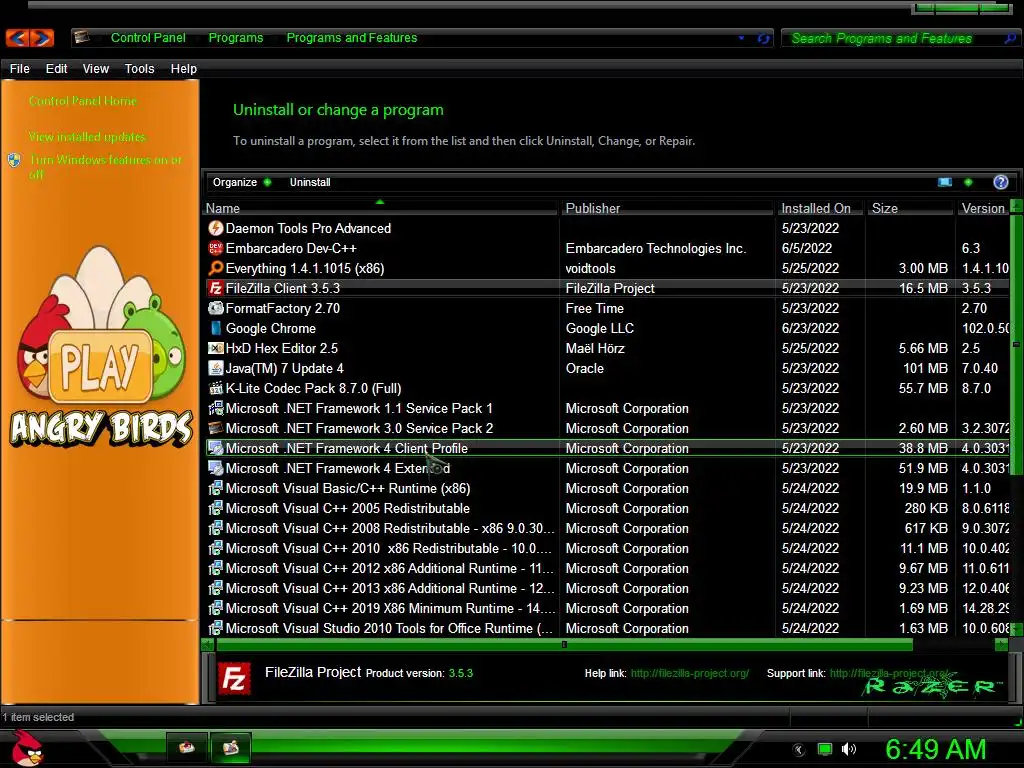Click the Oracle publisher cell
Image resolution: width=1024 pixels, height=768 pixels.
click(584, 368)
